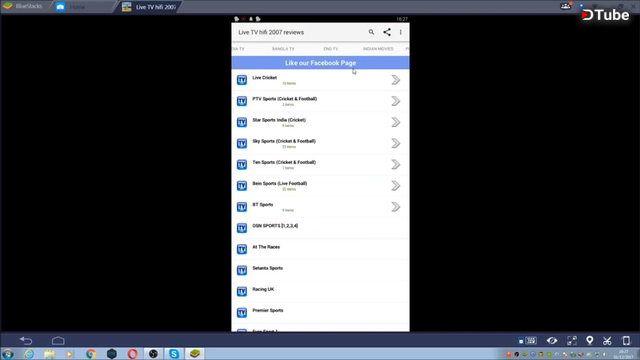The height and width of the screenshot is (360, 640).
Task: Select the Live TV hifi 2007 tab
Action: click(150, 7)
